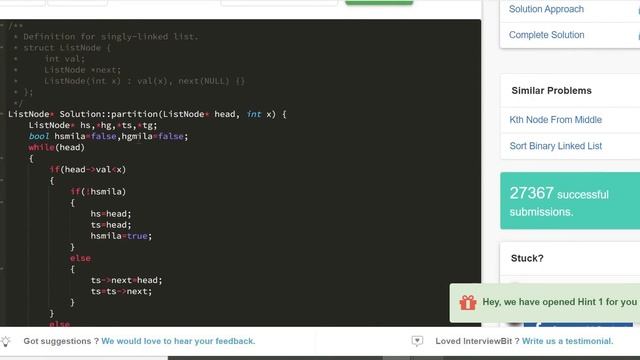
Task: Collapse fold at brace under if(head->val<x)
Action: point(2,180)
